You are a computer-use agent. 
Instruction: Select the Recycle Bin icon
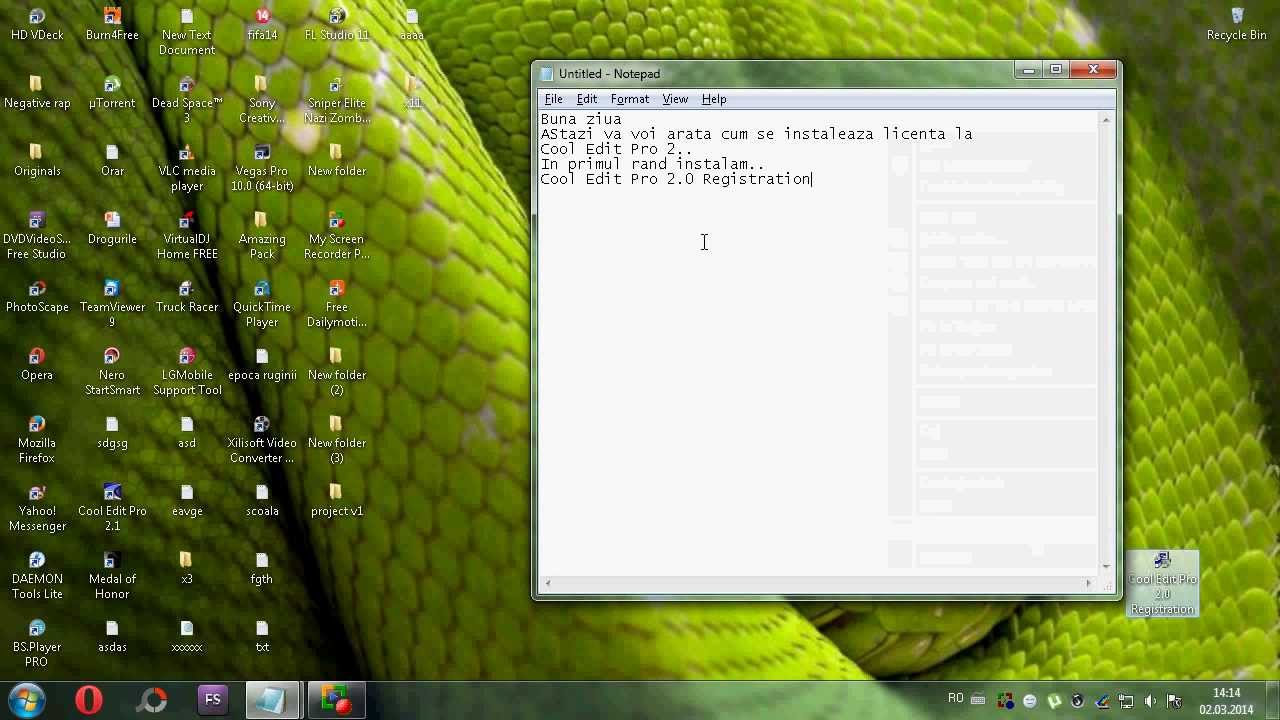click(1237, 25)
